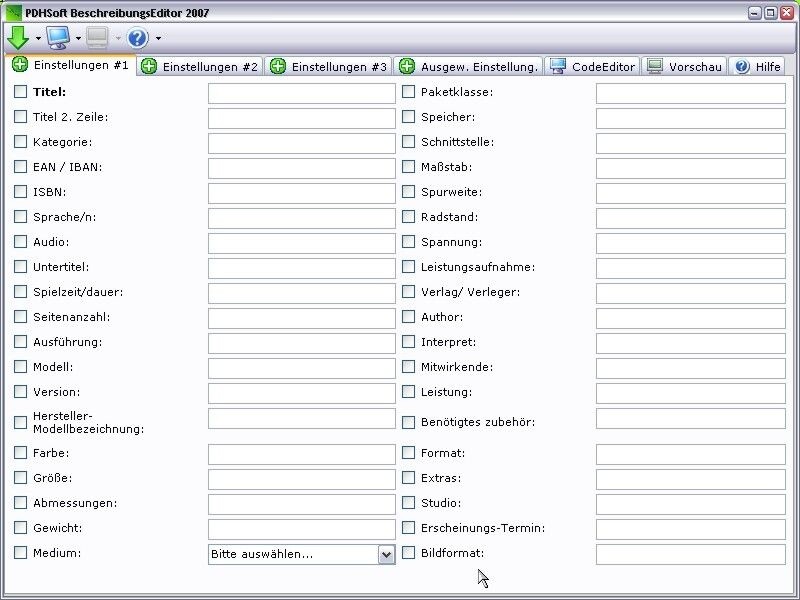Click the question mark help icon
Screen dimensions: 800x600
(x=137, y=37)
